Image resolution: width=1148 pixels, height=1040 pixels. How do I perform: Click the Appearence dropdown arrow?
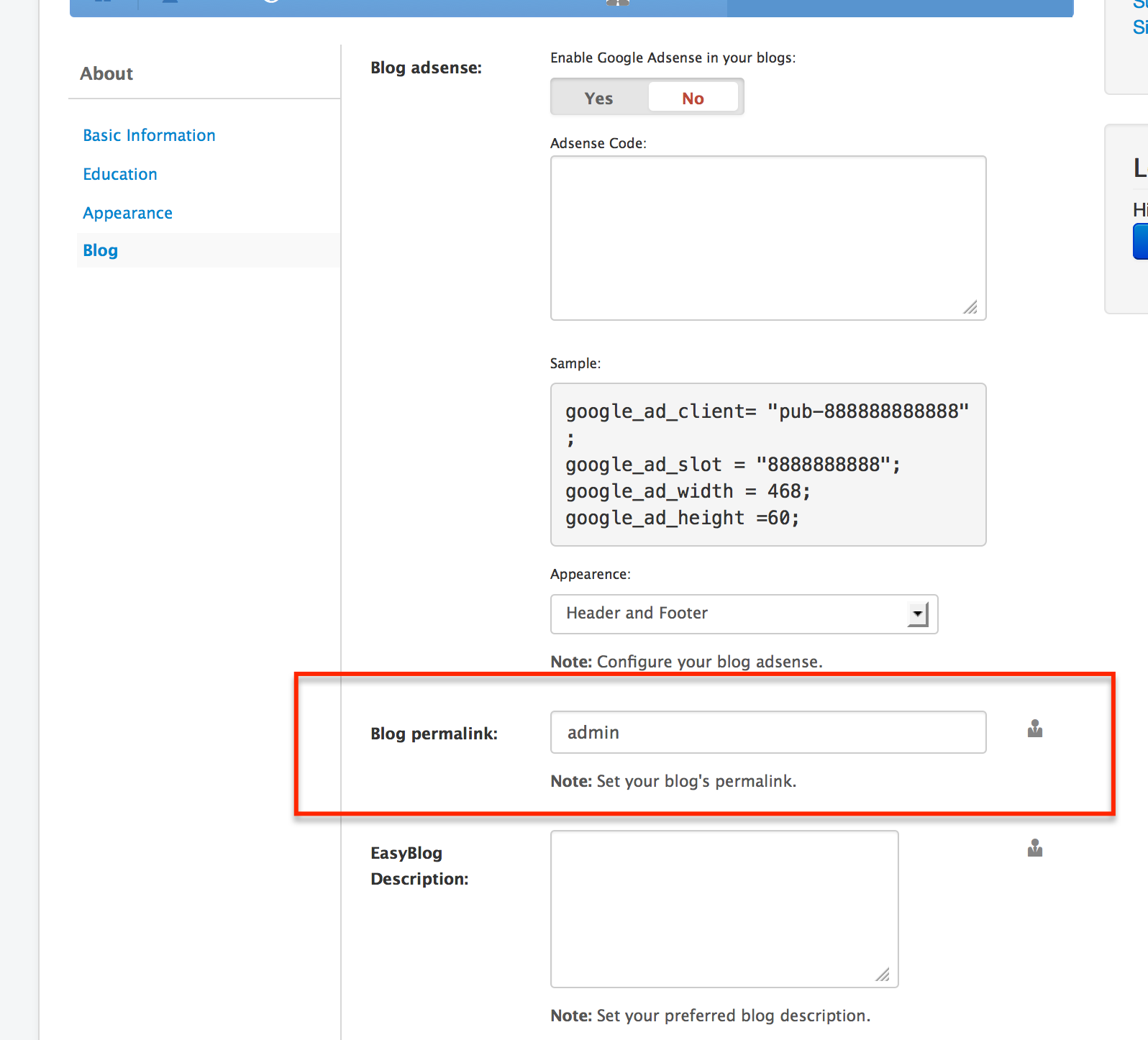coord(917,614)
